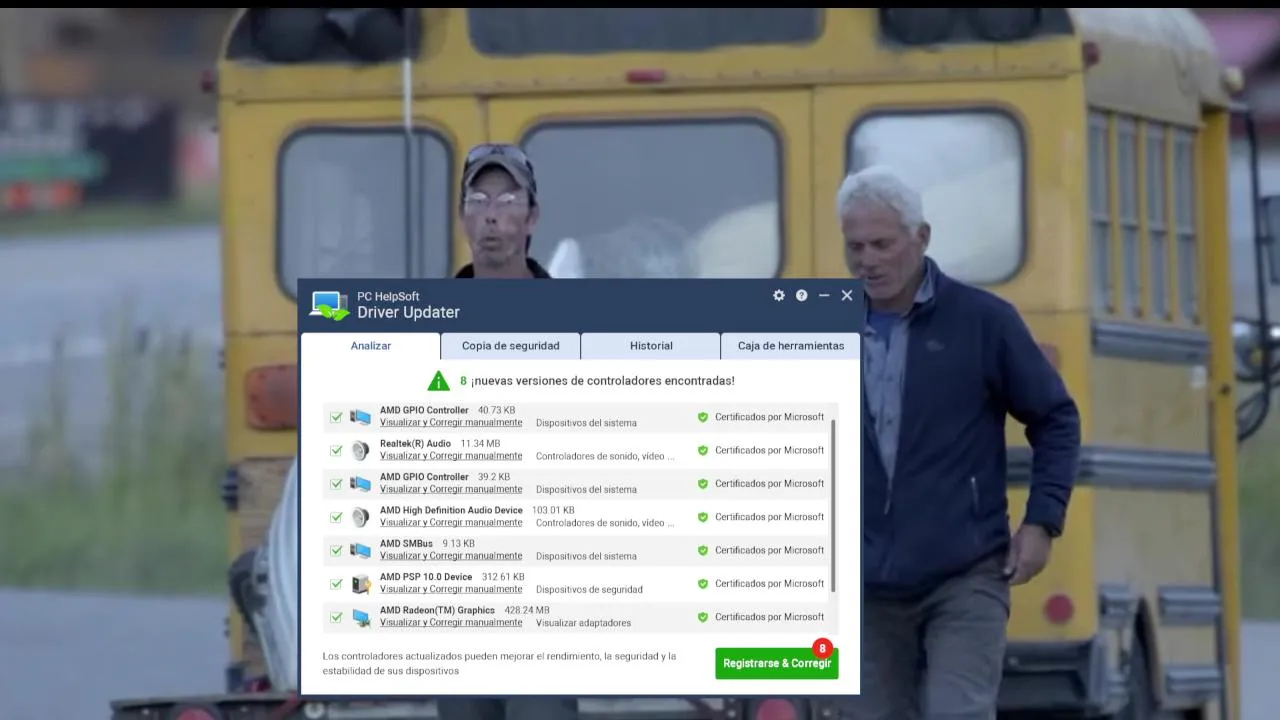The height and width of the screenshot is (720, 1280).
Task: Click 'nuevas versiones de controladores encontradas' message
Action: 603,381
